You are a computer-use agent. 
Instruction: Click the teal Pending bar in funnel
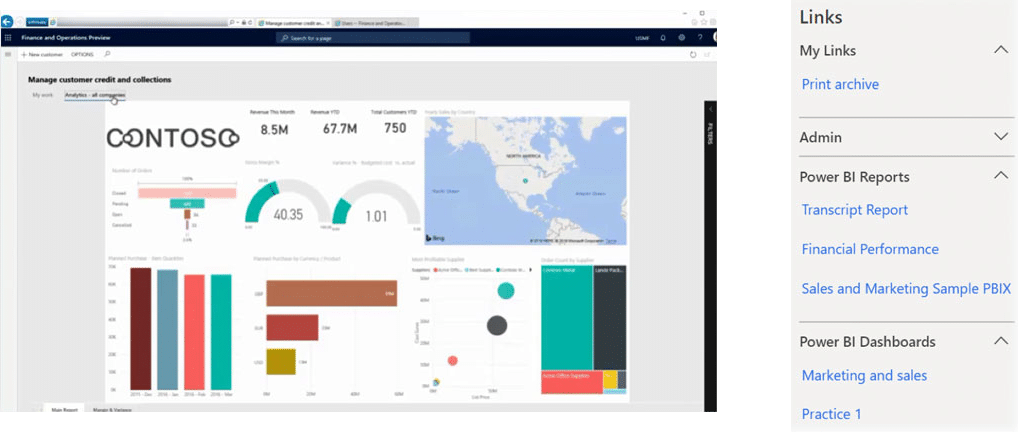tap(187, 204)
